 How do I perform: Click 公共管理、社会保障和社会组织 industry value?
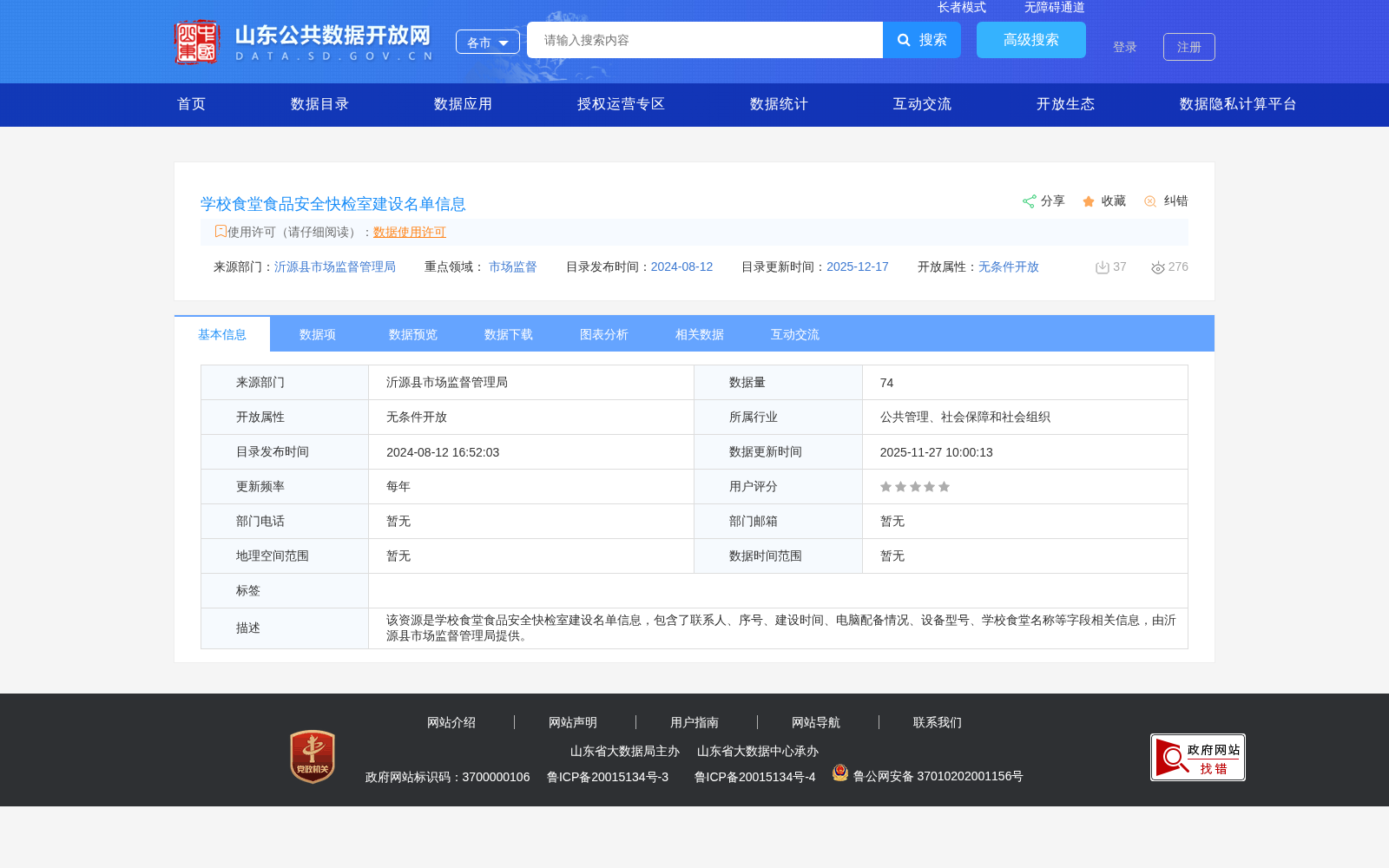tap(965, 418)
